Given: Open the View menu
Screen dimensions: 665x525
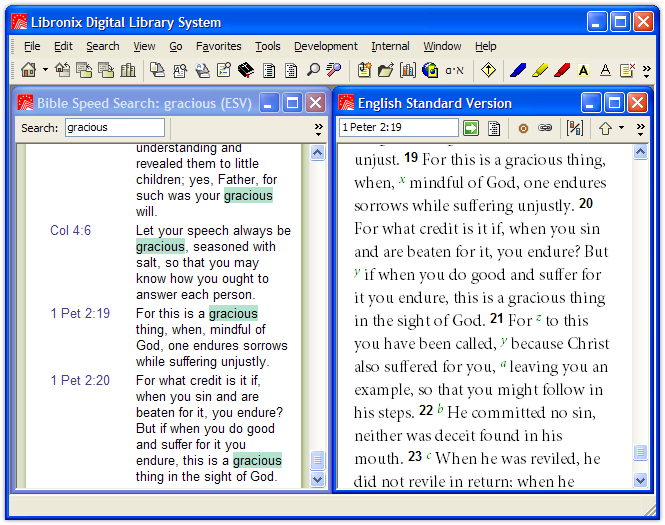Looking at the screenshot, I should pos(144,46).
